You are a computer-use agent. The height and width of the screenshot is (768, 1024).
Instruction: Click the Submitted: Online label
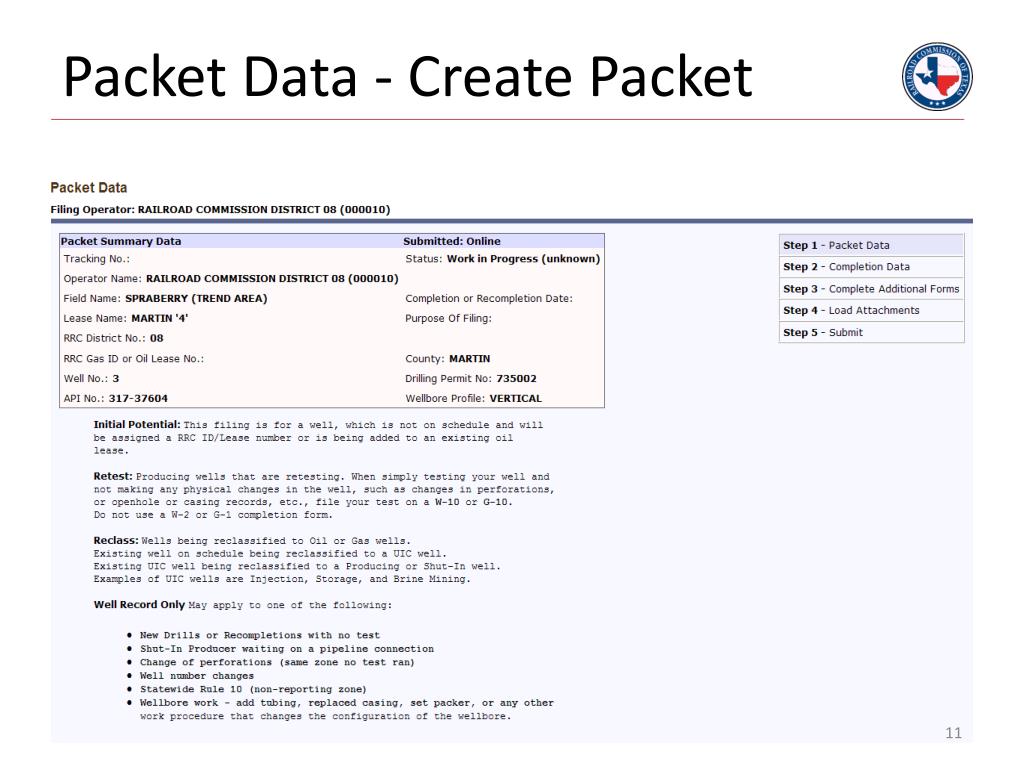point(452,241)
